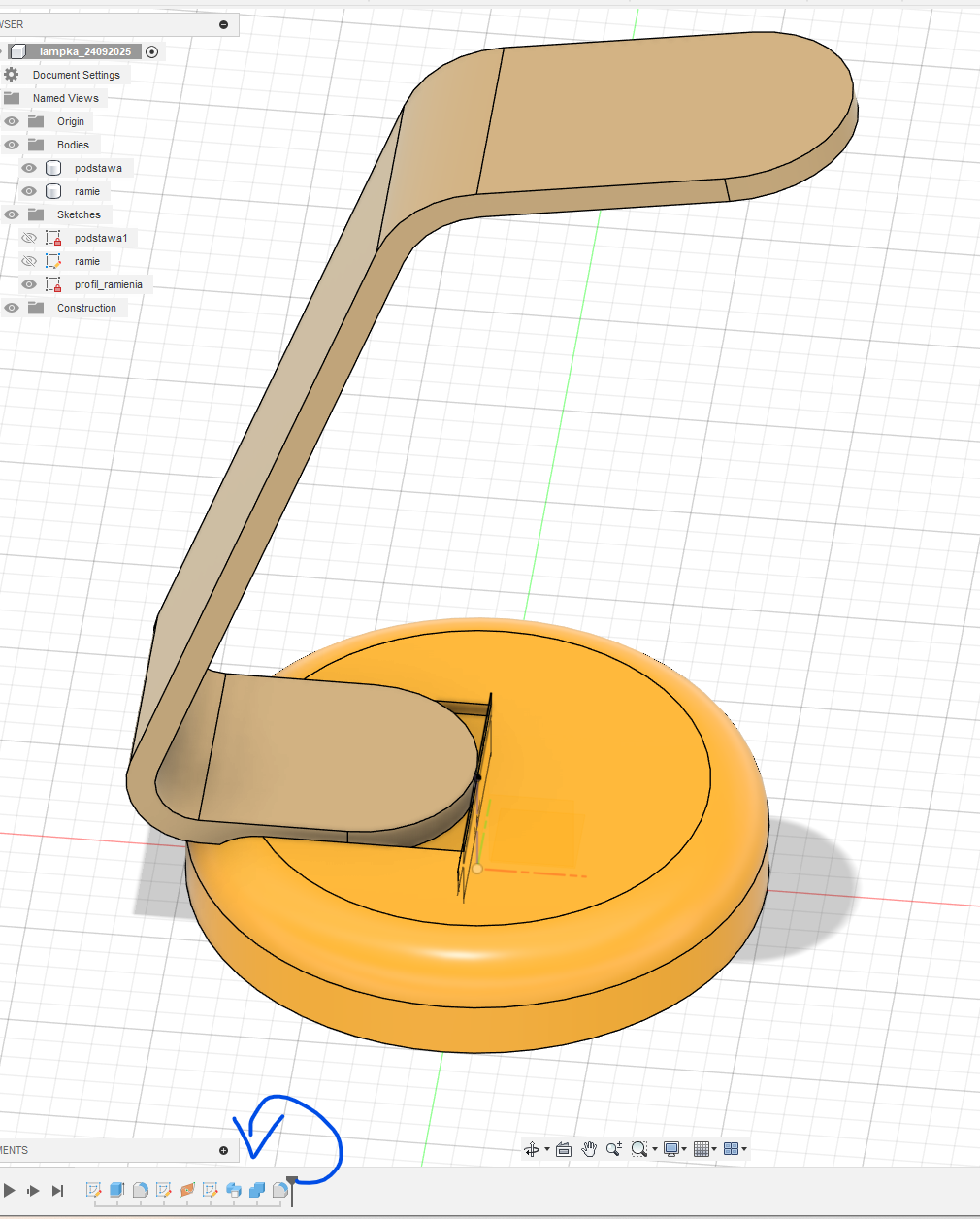Open Document Settings in browser
Image resolution: width=980 pixels, height=1219 pixels.
point(76,75)
